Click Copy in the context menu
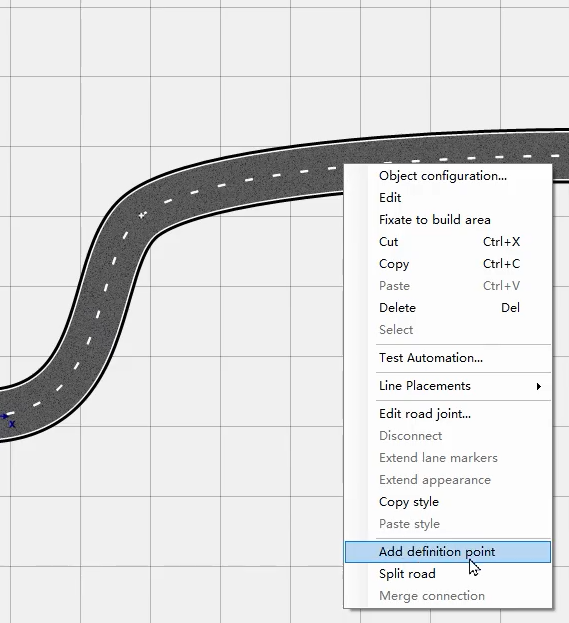 448,263
